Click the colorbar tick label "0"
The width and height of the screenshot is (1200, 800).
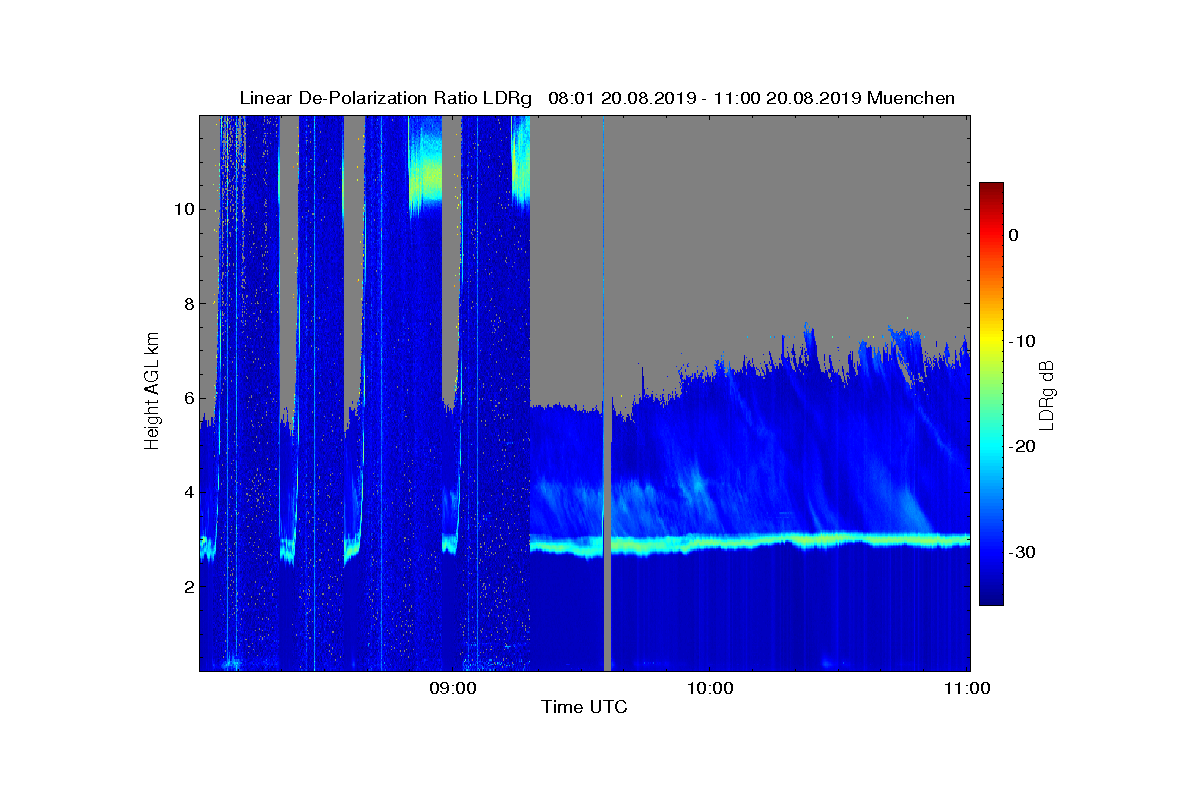click(1013, 235)
